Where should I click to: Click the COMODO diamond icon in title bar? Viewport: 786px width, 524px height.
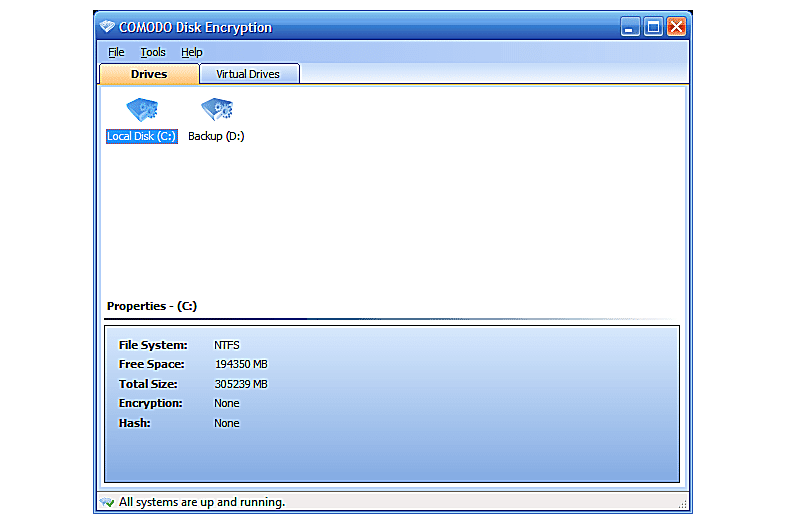click(x=107, y=26)
